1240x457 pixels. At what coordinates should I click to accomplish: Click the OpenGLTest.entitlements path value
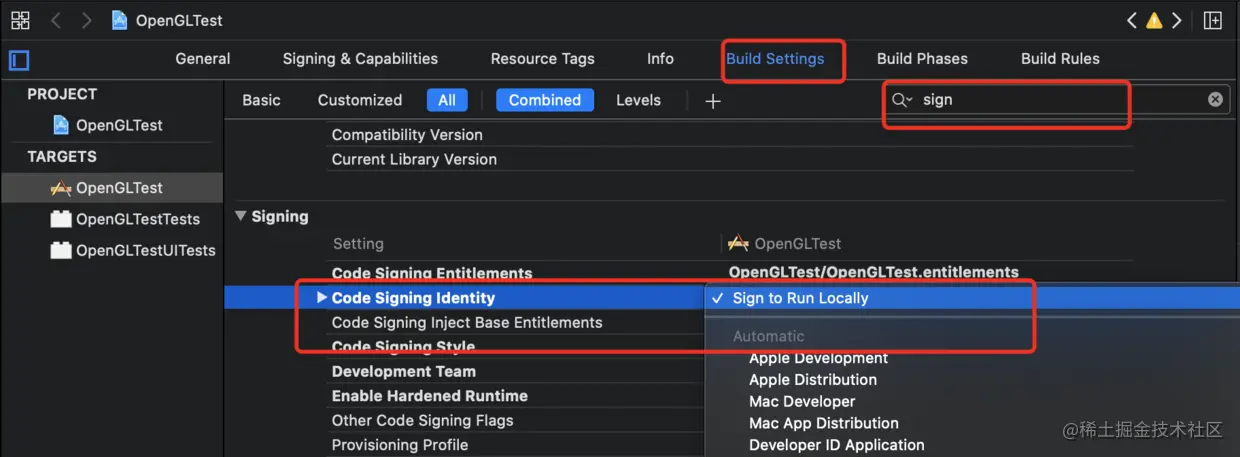coord(874,272)
